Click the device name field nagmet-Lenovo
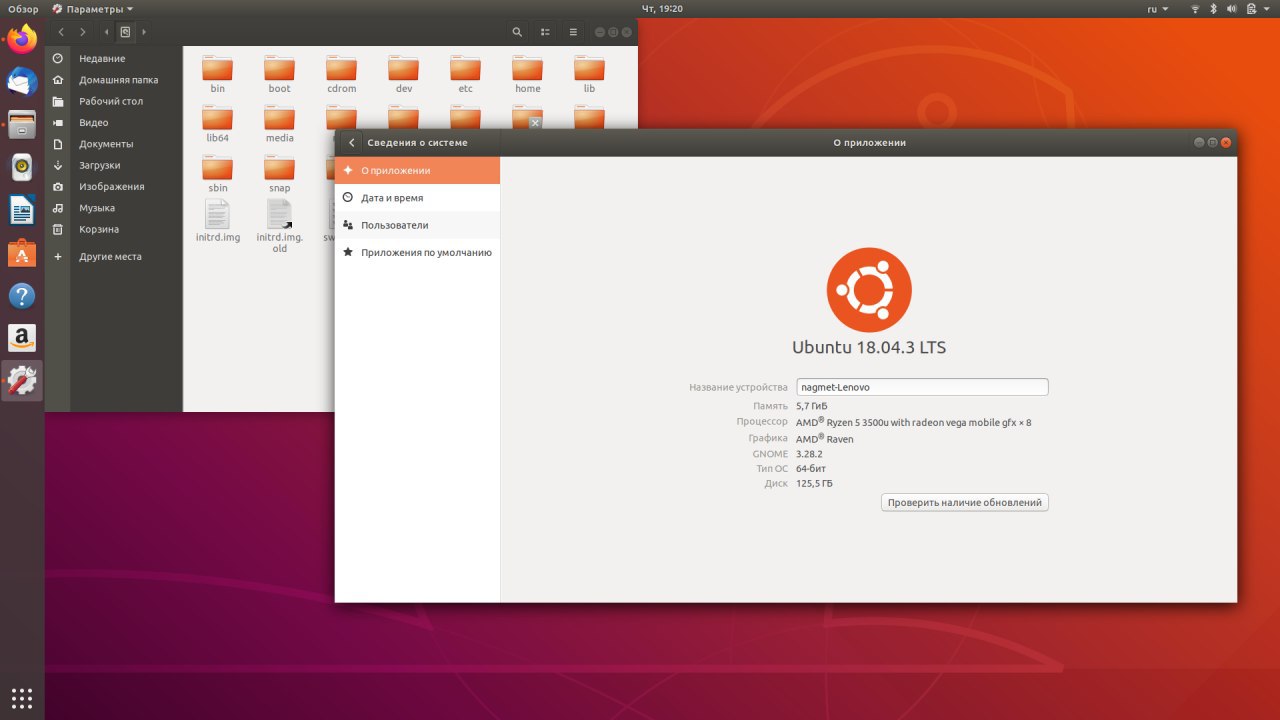Viewport: 1280px width, 720px height. 922,387
